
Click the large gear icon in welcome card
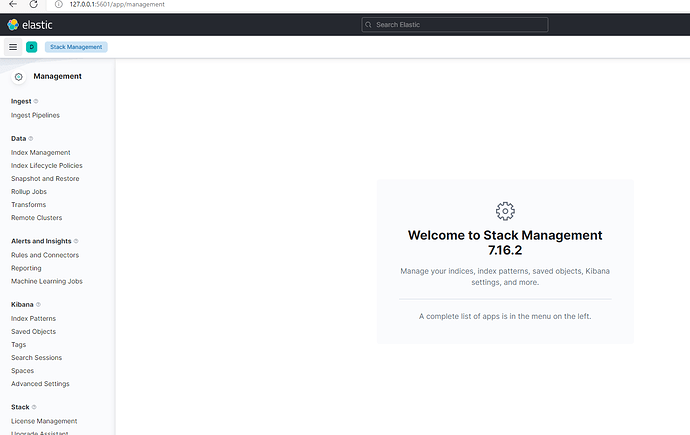505,211
